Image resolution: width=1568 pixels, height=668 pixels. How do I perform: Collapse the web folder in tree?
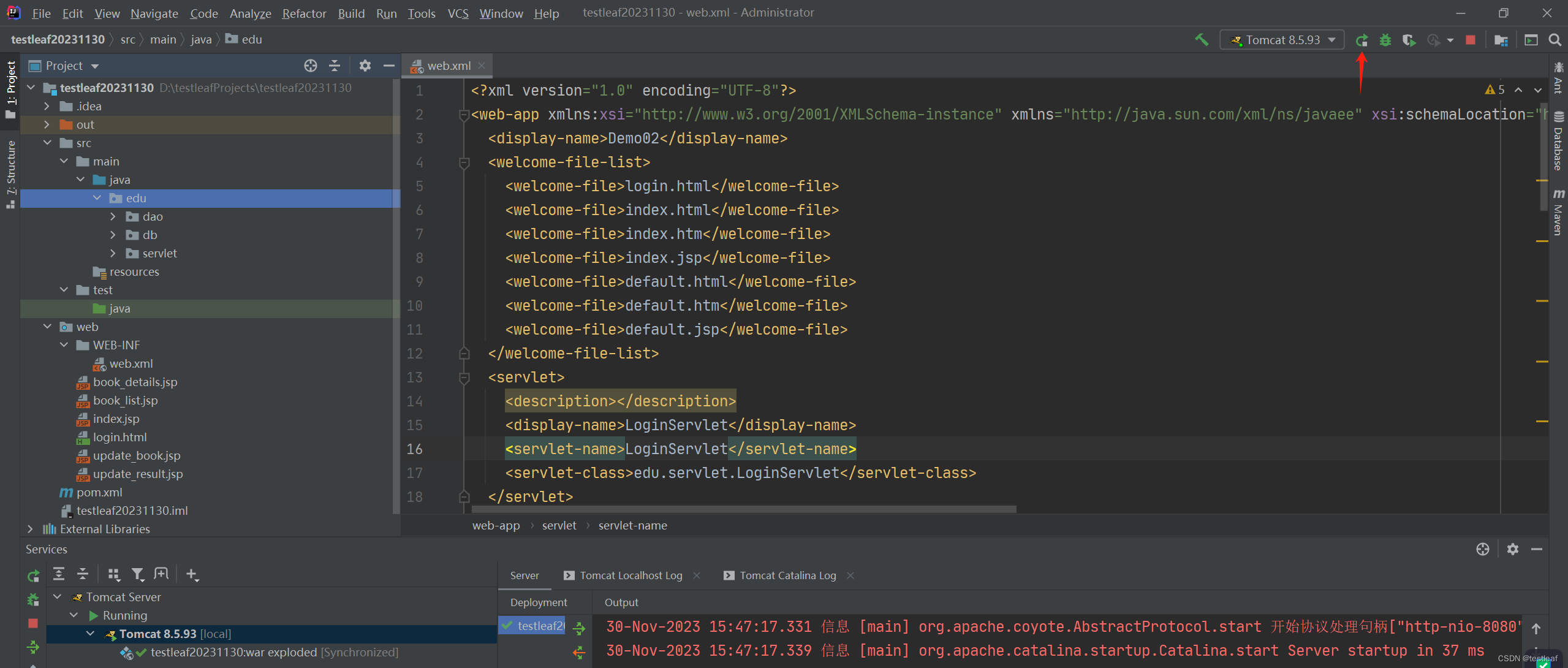(47, 327)
